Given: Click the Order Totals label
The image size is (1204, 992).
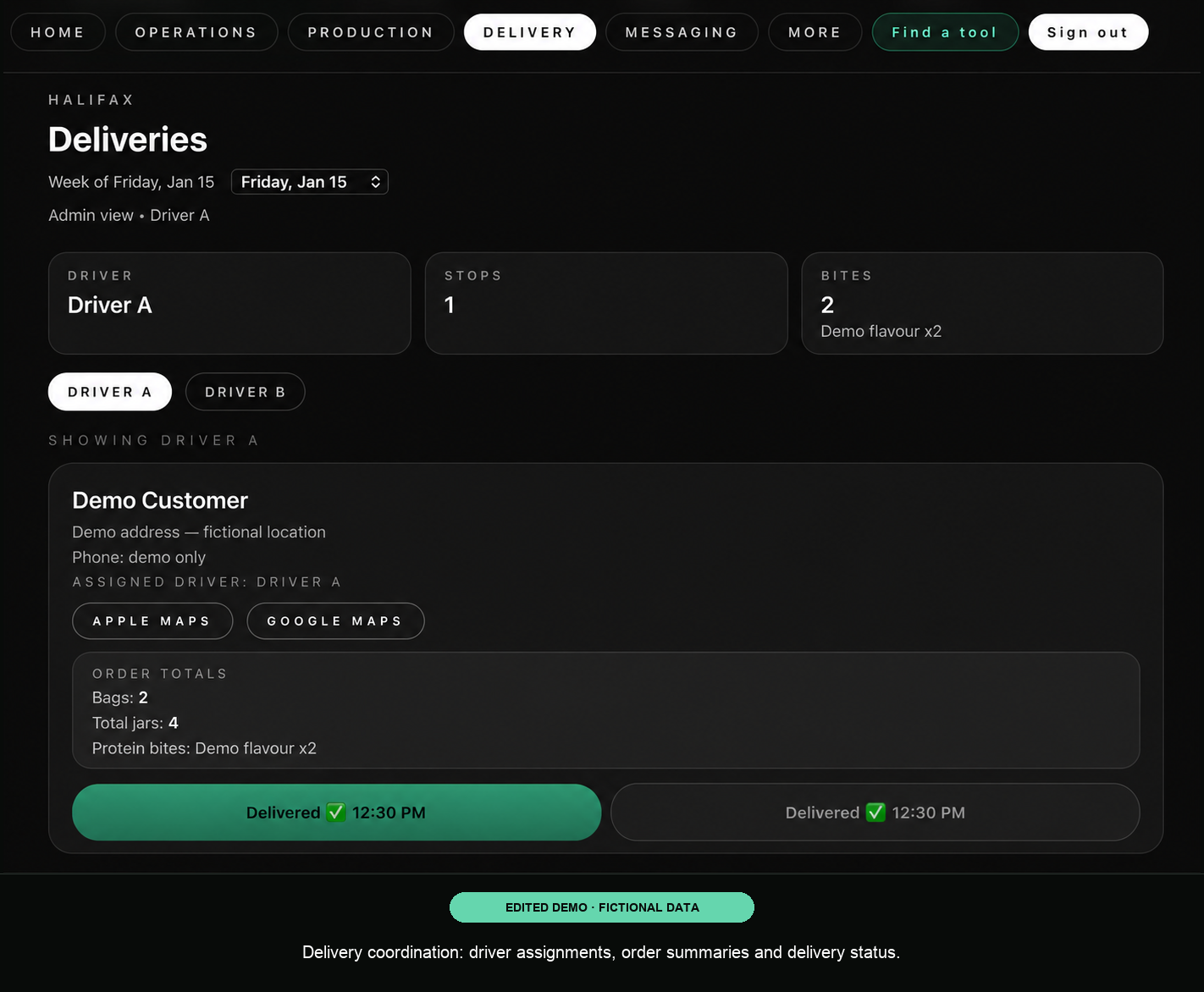Looking at the screenshot, I should click(160, 674).
